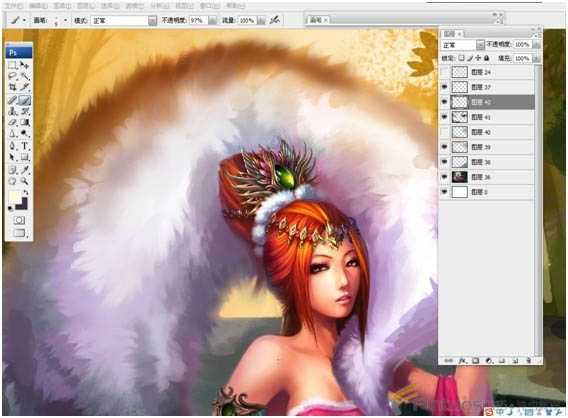Open the brush mode 正常 dropdown in options bar
568x418 pixels.
point(153,21)
